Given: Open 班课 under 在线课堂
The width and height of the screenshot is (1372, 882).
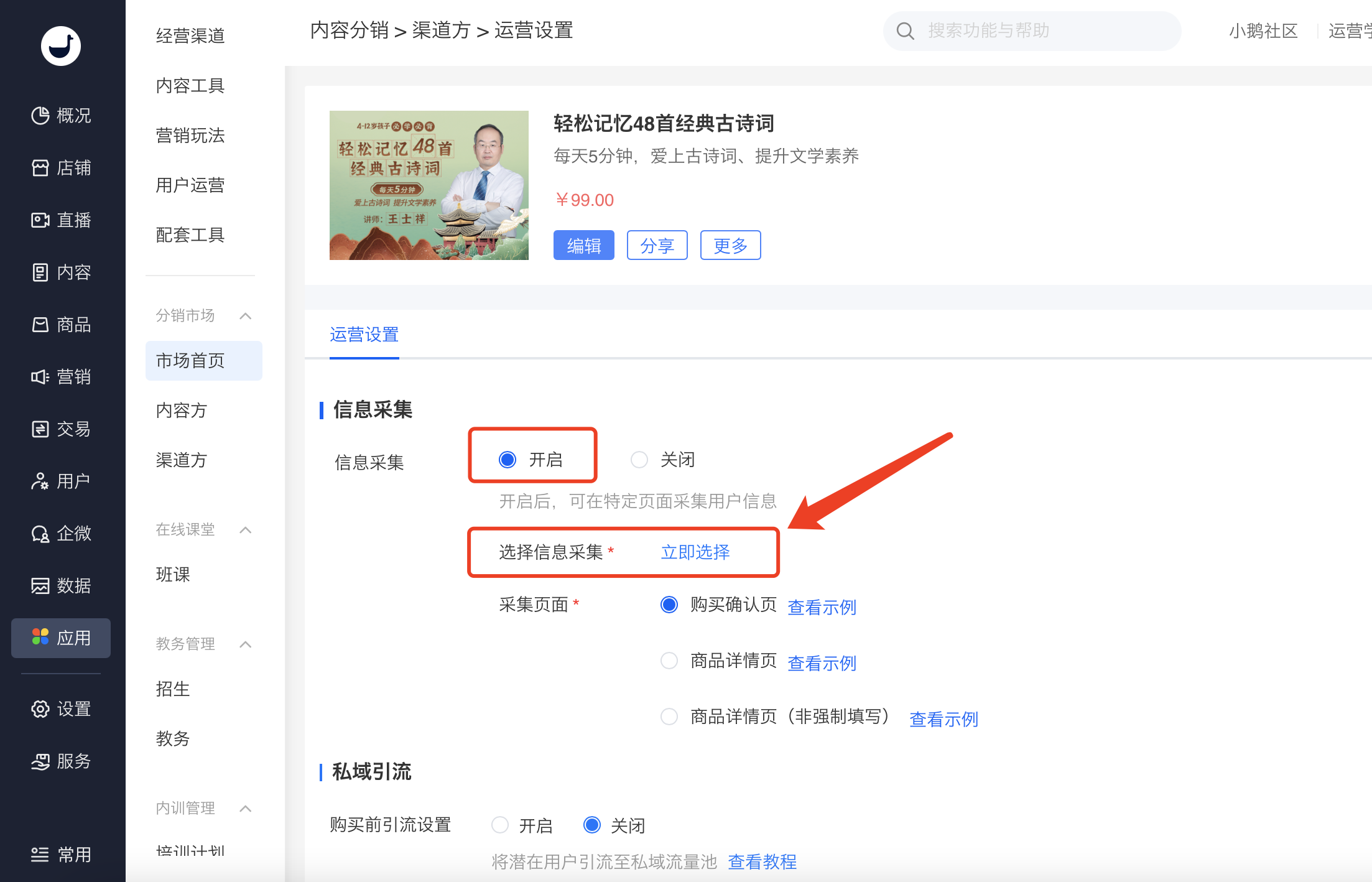Looking at the screenshot, I should (x=173, y=575).
